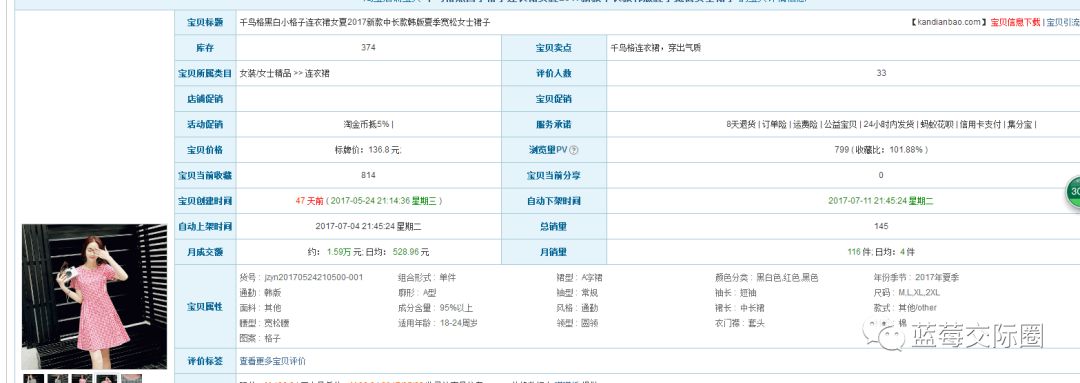This screenshot has height=383, width=1080.
Task: Click the daily average amount 528.96
Action: [405, 252]
